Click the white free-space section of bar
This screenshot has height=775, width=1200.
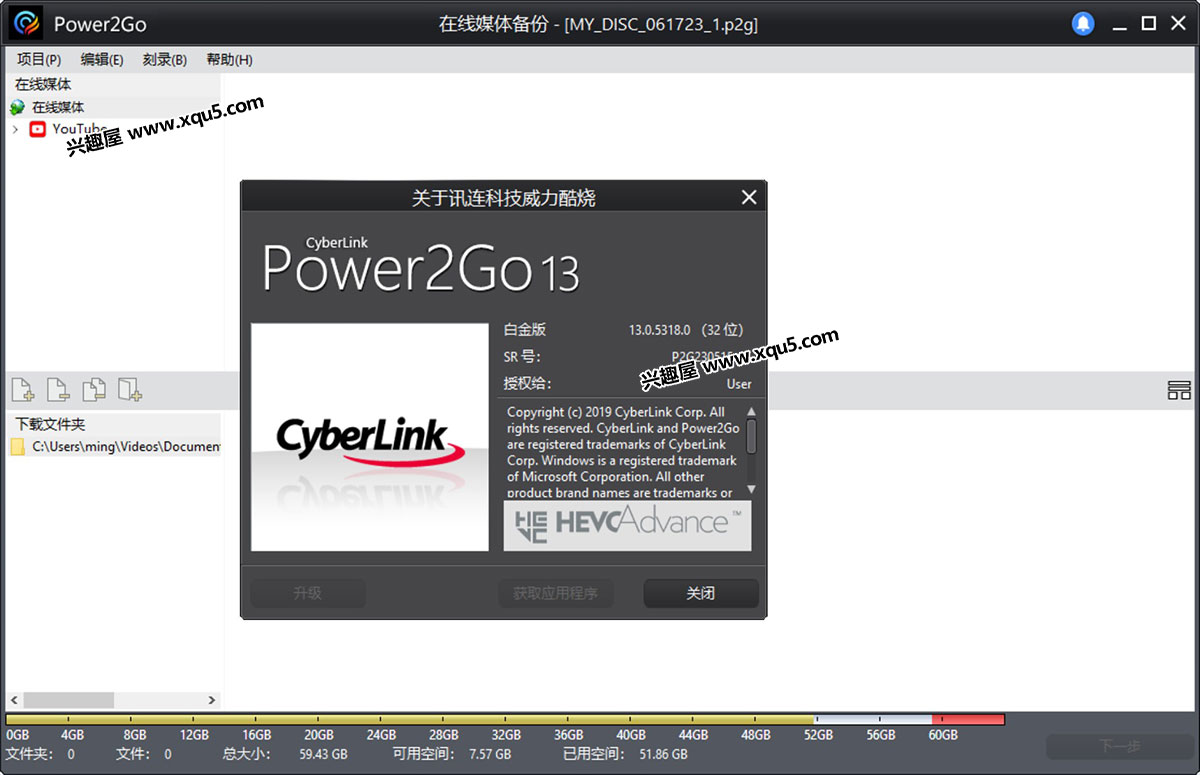pyautogui.click(x=873, y=720)
